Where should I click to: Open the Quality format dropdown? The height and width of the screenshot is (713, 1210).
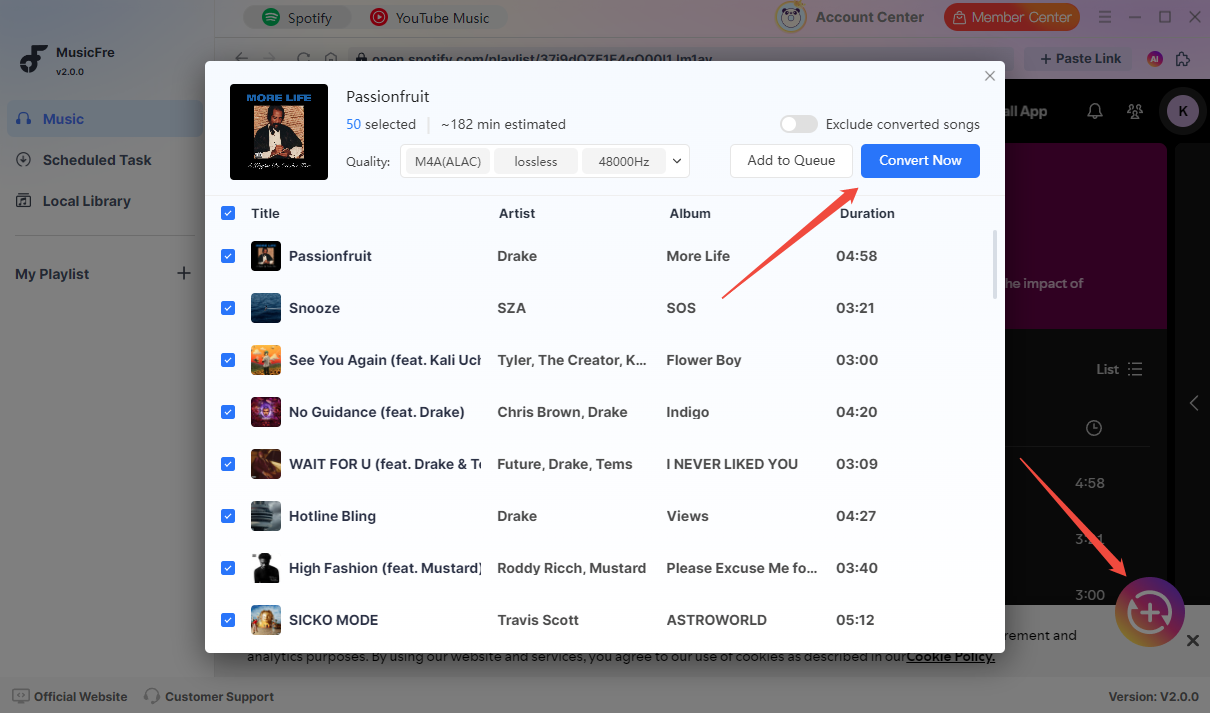pyautogui.click(x=677, y=160)
